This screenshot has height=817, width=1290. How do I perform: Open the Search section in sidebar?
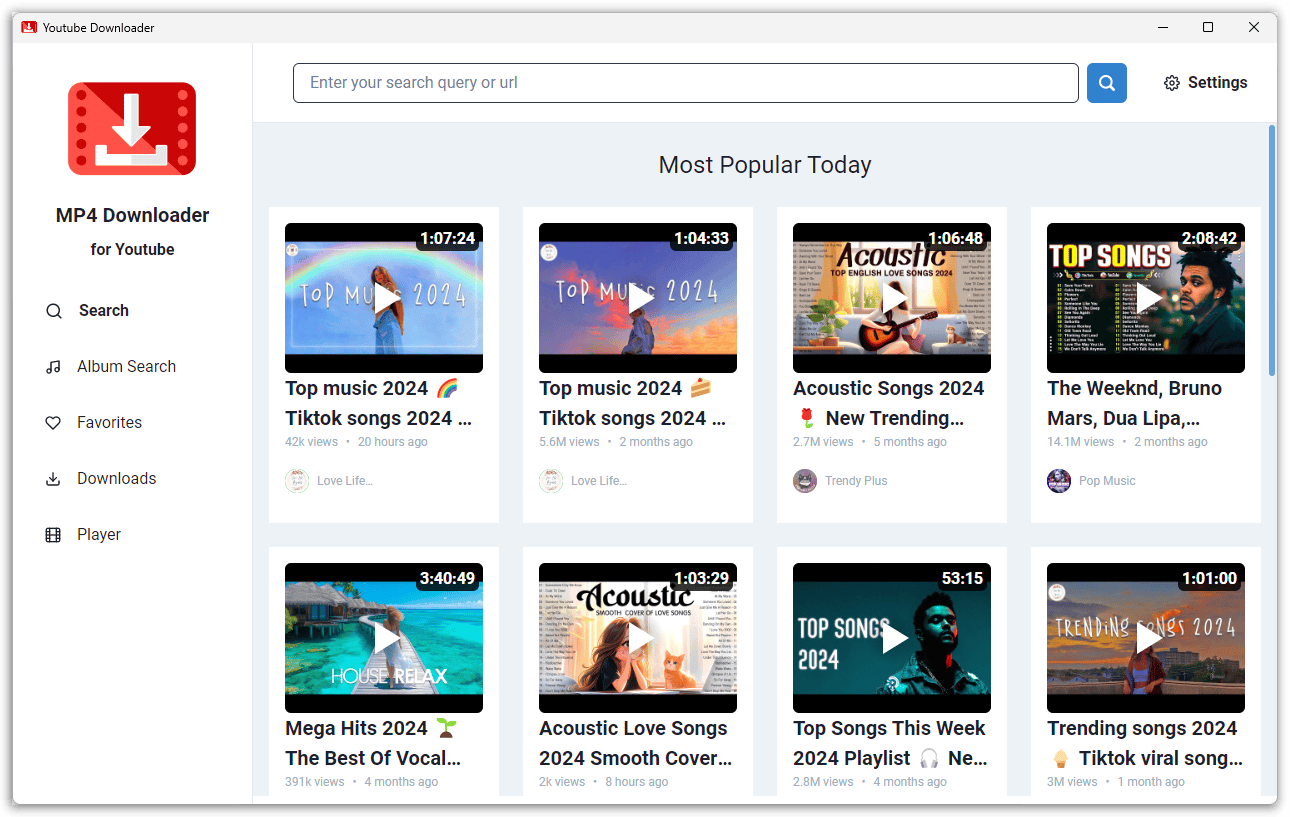click(104, 311)
